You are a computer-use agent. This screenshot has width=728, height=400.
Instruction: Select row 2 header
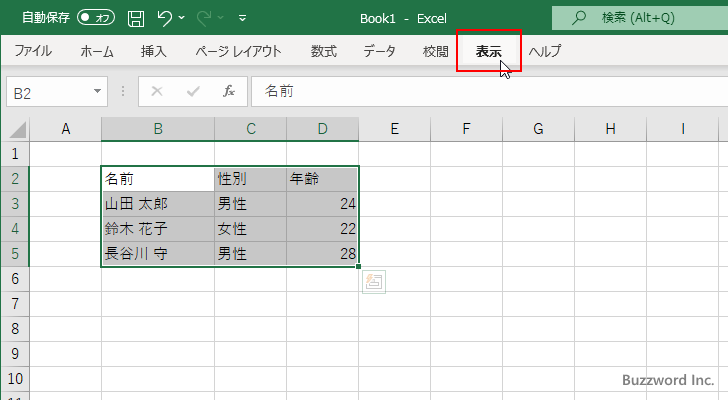coord(15,179)
